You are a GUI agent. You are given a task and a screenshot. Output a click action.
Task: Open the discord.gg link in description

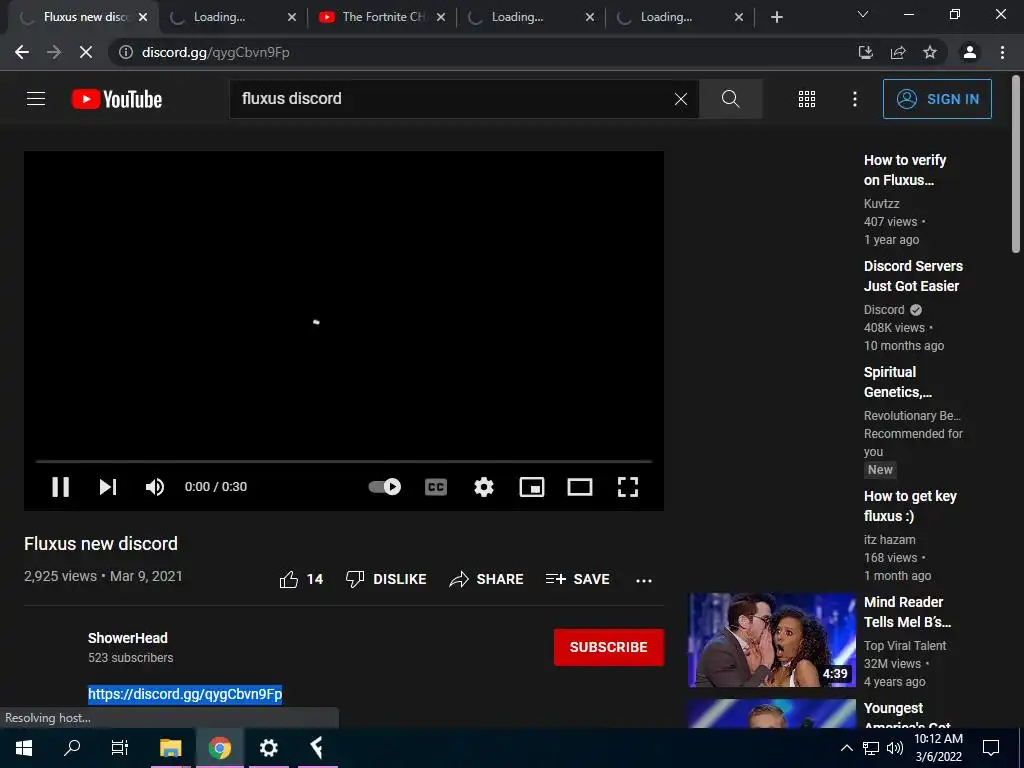click(x=185, y=694)
